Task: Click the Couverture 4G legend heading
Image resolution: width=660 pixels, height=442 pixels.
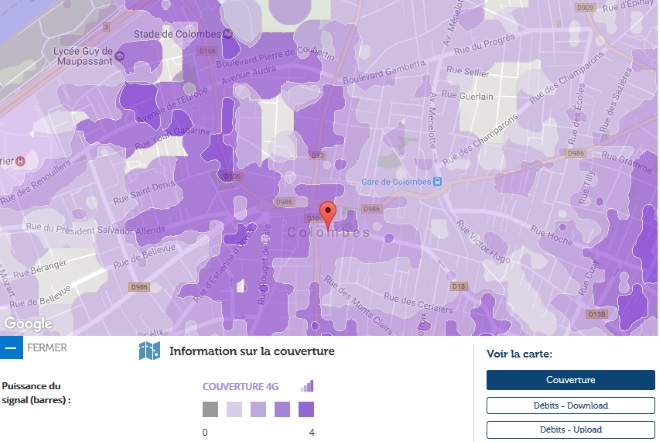Action: coord(249,386)
